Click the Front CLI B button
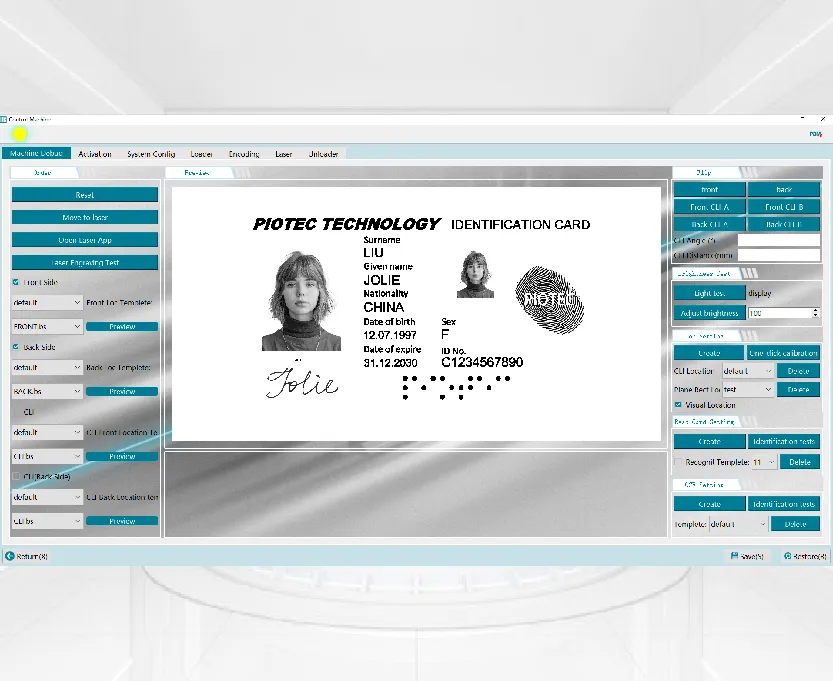833x681 pixels. [x=784, y=207]
